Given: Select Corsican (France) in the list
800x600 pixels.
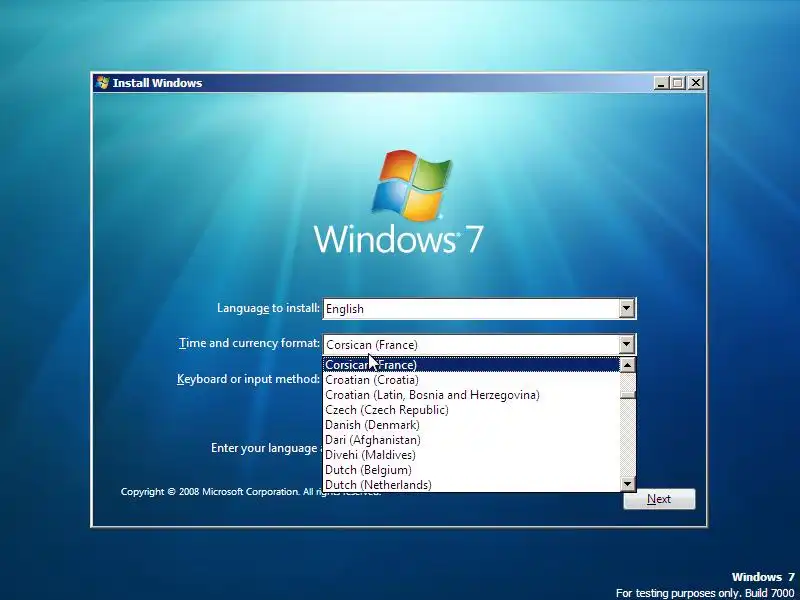Looking at the screenshot, I should [x=472, y=365].
